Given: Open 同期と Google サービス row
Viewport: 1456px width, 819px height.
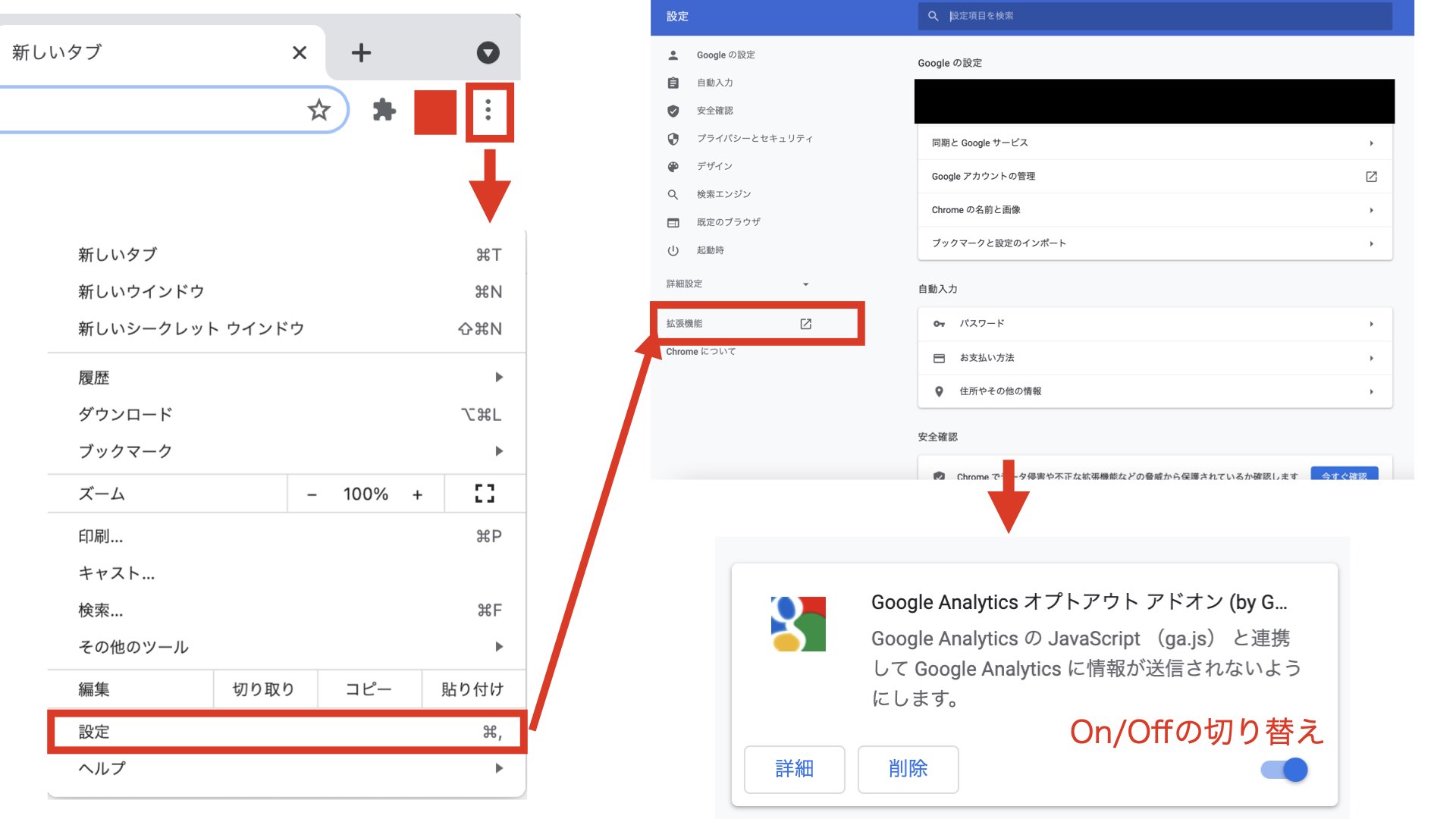Looking at the screenshot, I should coord(1155,143).
